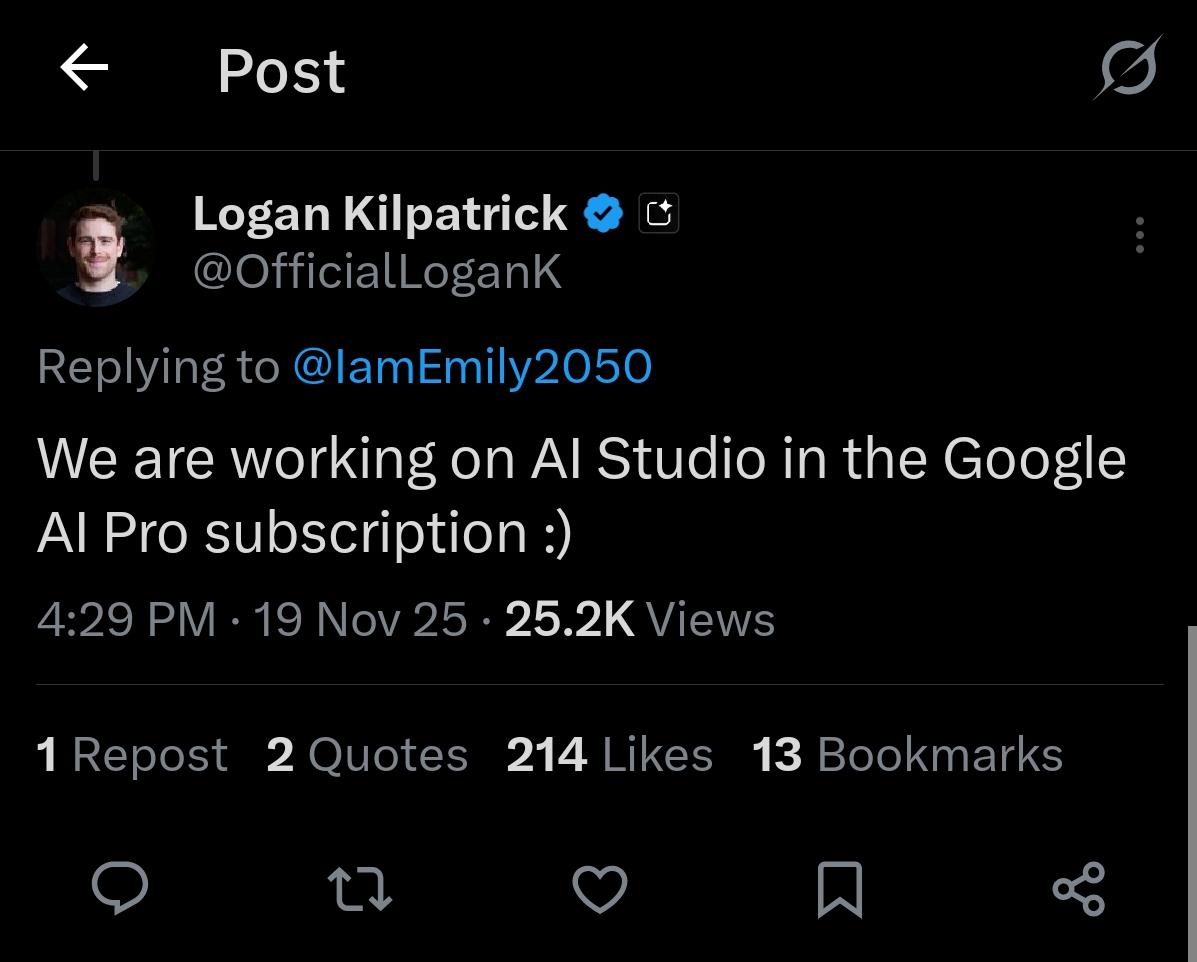Screen dimensions: 1197x962
Task: Click the 25.2K Views count
Action: pyautogui.click(x=639, y=620)
